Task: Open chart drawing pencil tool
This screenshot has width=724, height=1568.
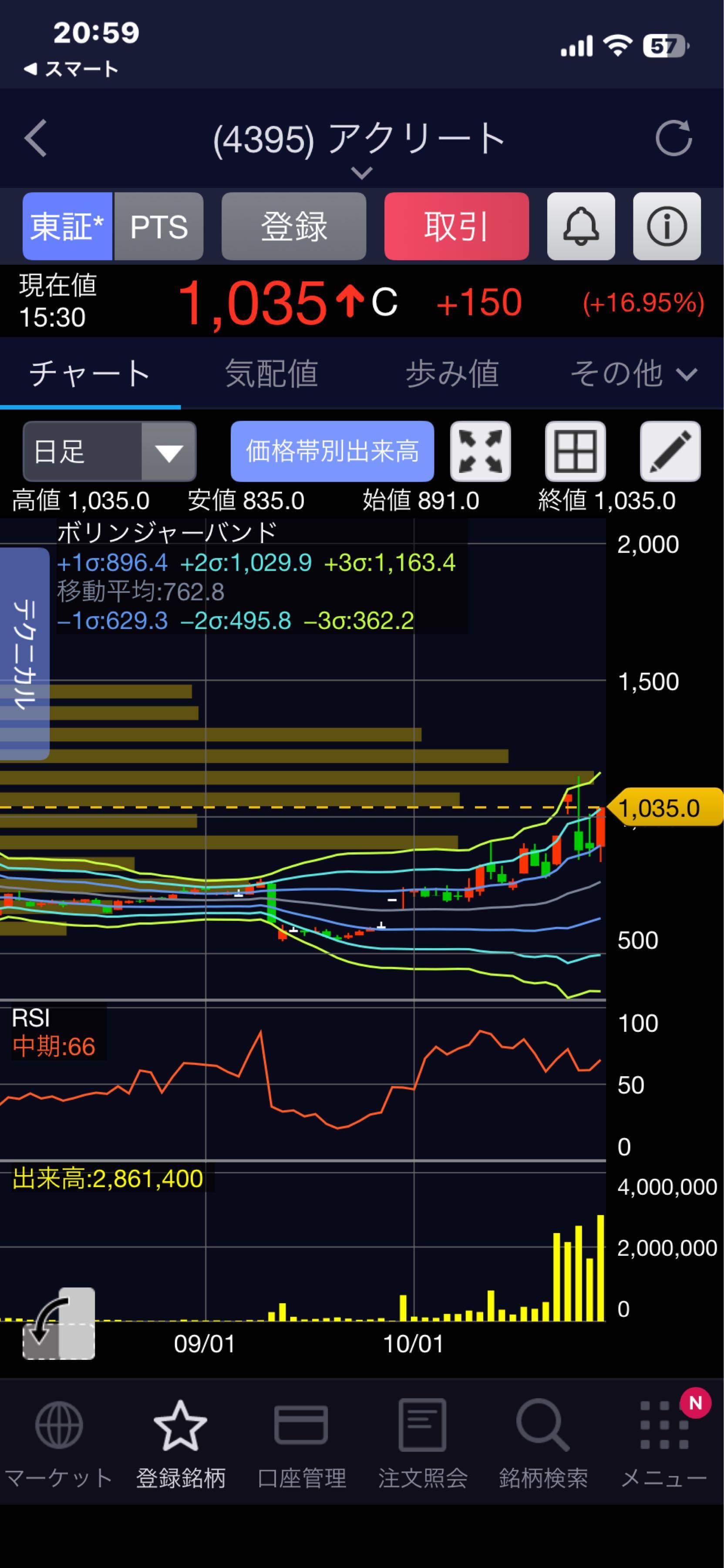Action: 670,451
